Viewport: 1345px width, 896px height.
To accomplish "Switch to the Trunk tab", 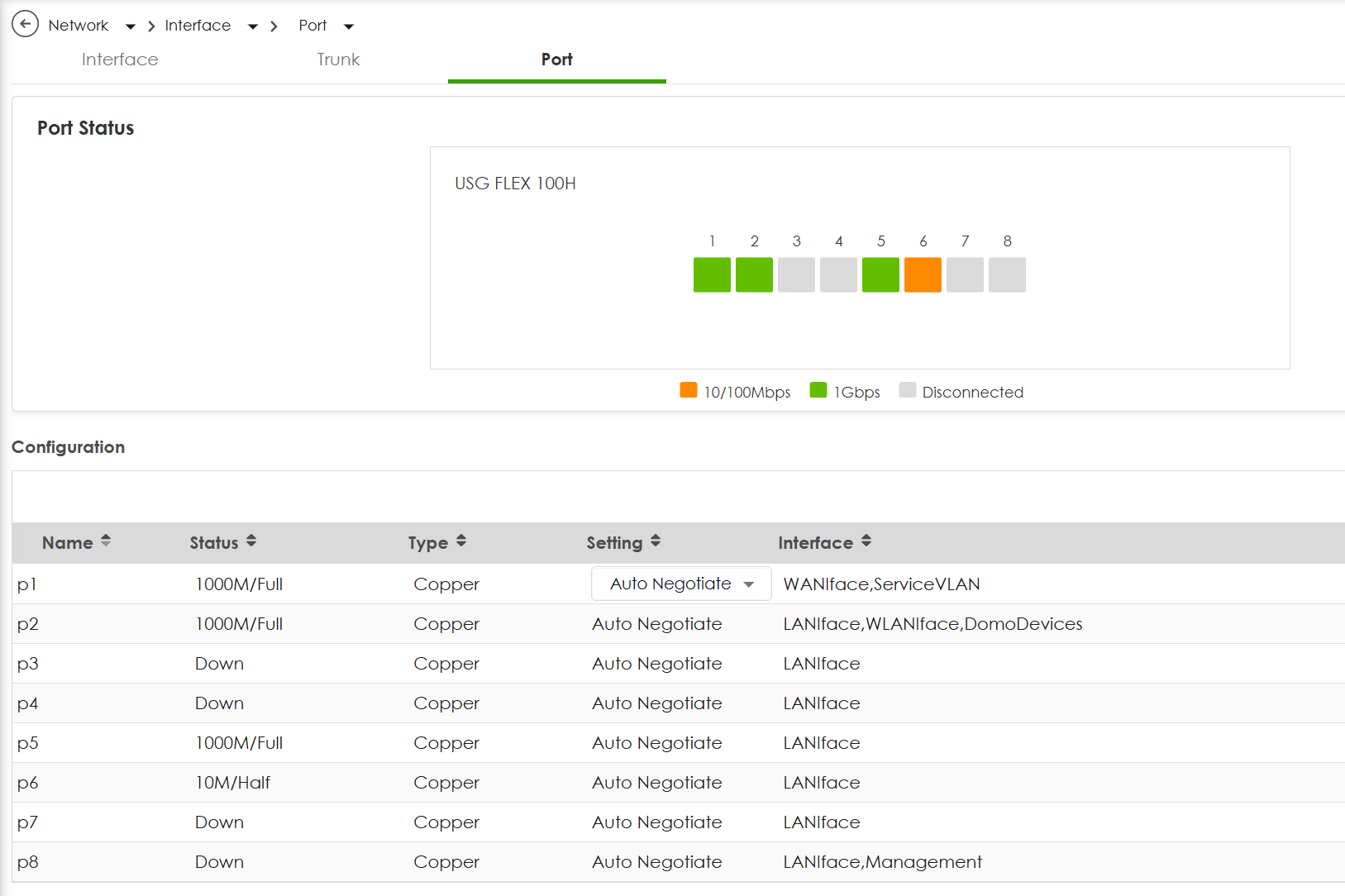I will [338, 60].
